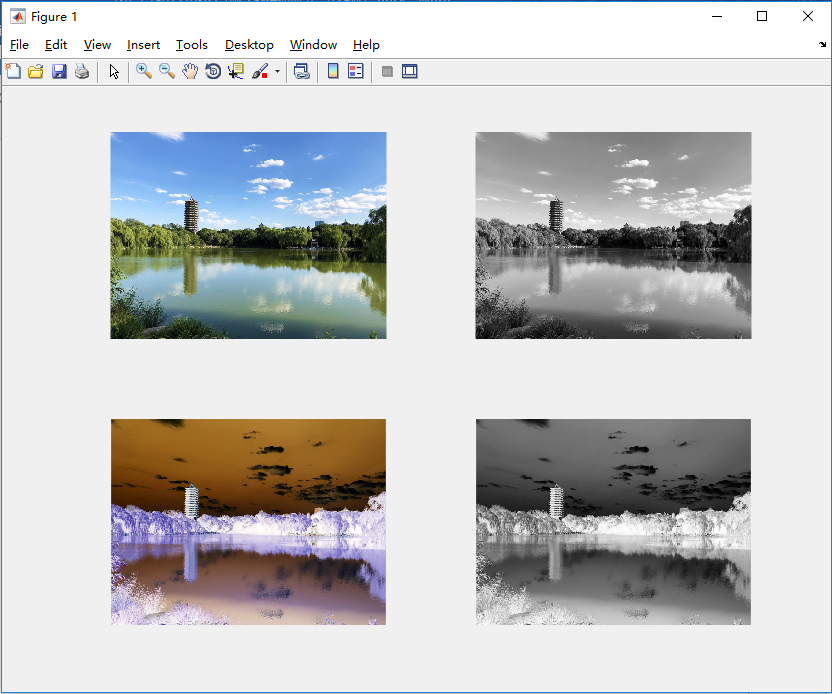832x694 pixels.
Task: Click the Link Plot toolbar button
Action: [x=302, y=71]
